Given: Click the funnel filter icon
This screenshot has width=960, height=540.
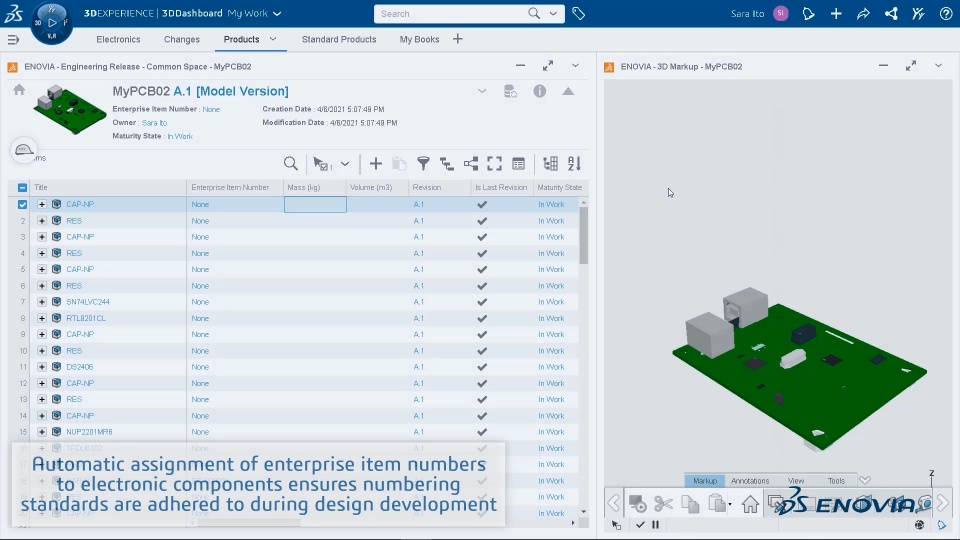Looking at the screenshot, I should point(423,163).
